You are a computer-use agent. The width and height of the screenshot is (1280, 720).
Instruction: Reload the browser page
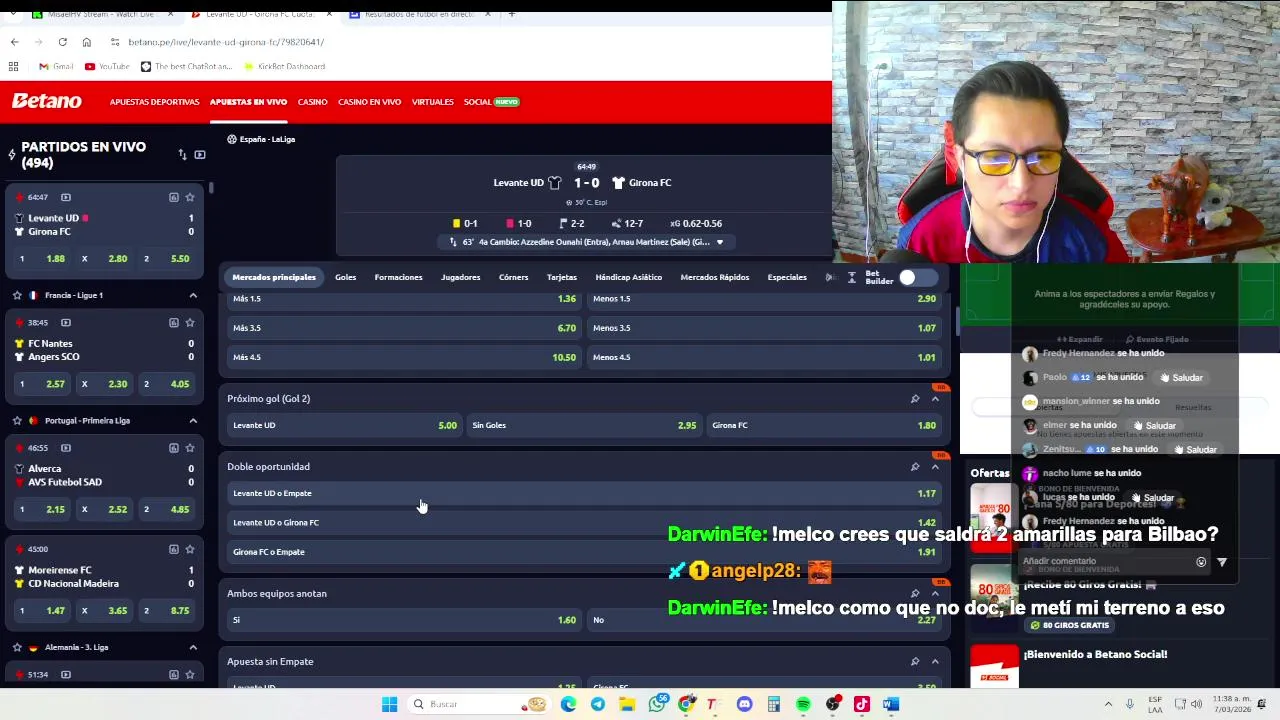tap(62, 42)
